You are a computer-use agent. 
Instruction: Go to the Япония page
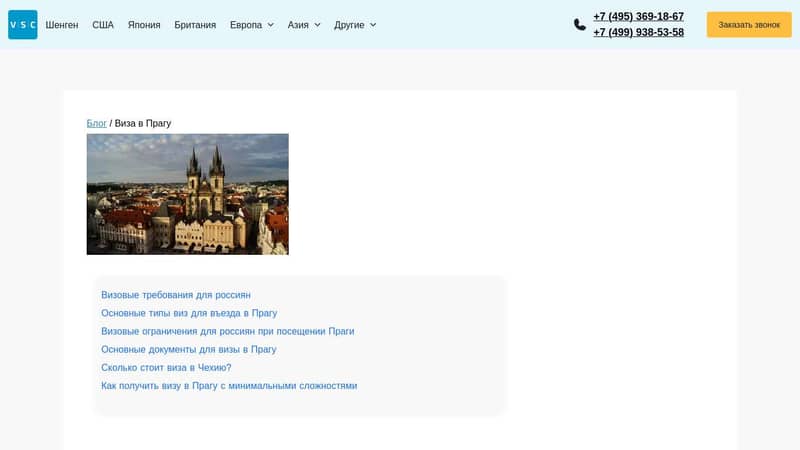(144, 25)
